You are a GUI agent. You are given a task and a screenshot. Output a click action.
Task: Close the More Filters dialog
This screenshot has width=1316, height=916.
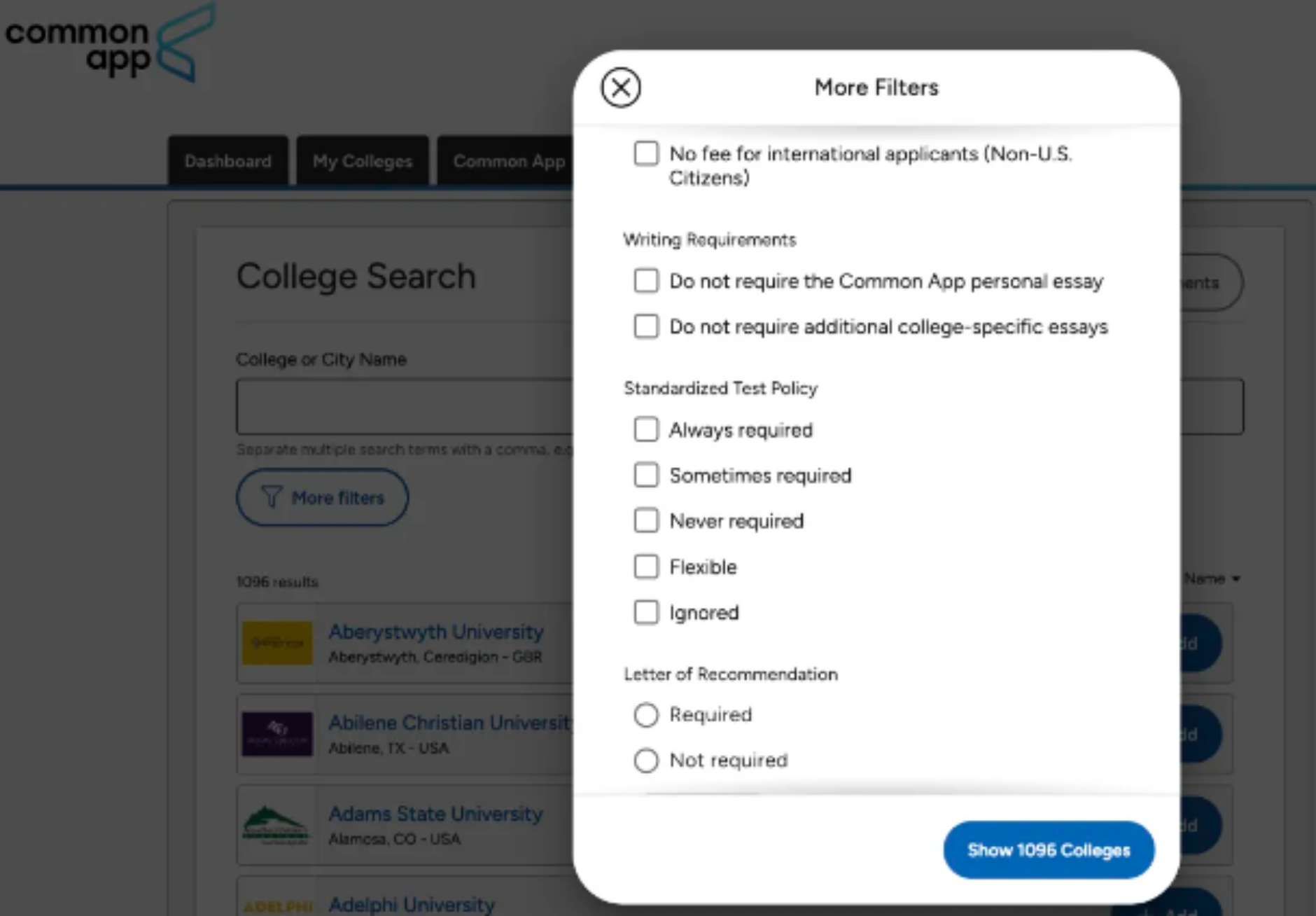pos(620,88)
